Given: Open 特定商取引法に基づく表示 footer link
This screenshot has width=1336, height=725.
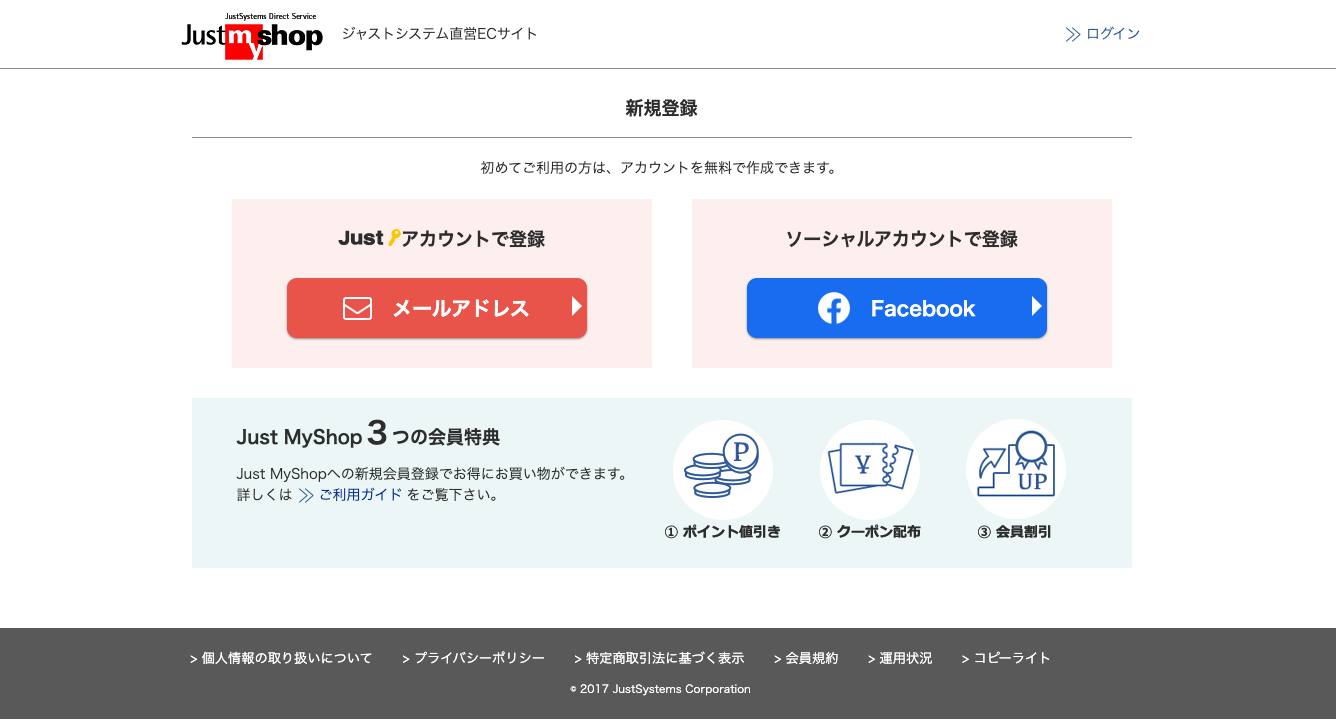Looking at the screenshot, I should [659, 658].
